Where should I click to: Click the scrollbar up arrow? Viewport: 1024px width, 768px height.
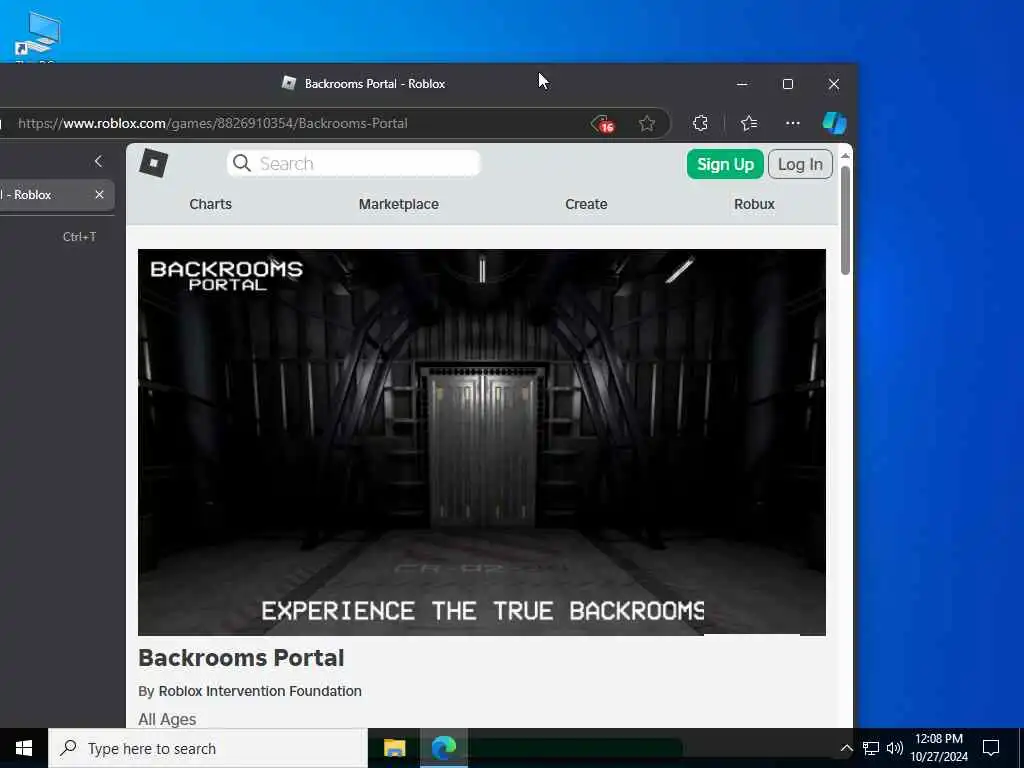[x=845, y=155]
